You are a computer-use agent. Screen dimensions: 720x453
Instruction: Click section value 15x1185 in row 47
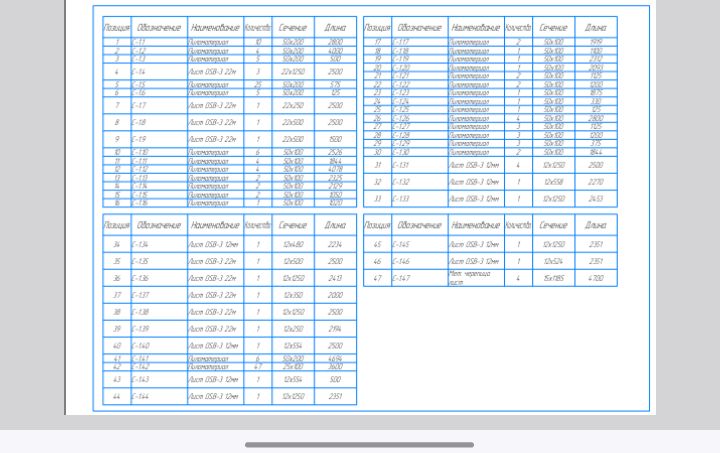(553, 278)
